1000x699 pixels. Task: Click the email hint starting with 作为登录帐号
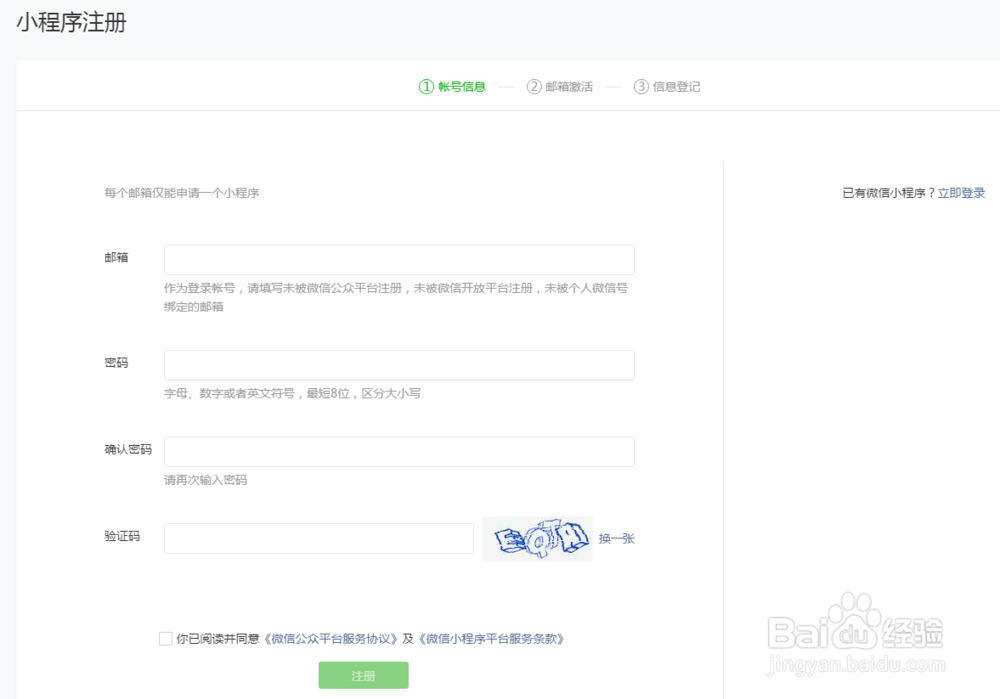pyautogui.click(x=396, y=297)
